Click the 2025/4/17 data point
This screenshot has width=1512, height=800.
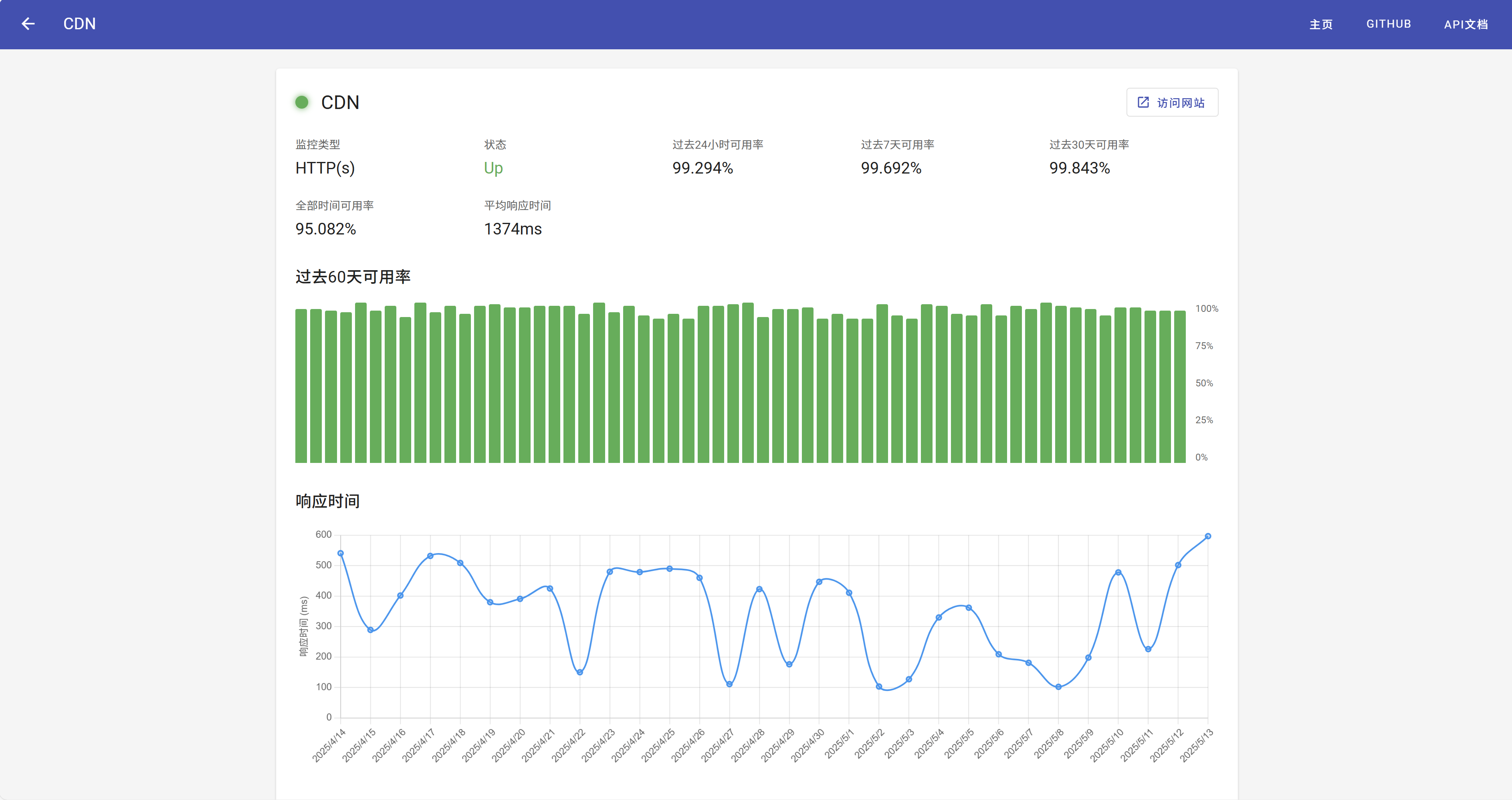430,556
